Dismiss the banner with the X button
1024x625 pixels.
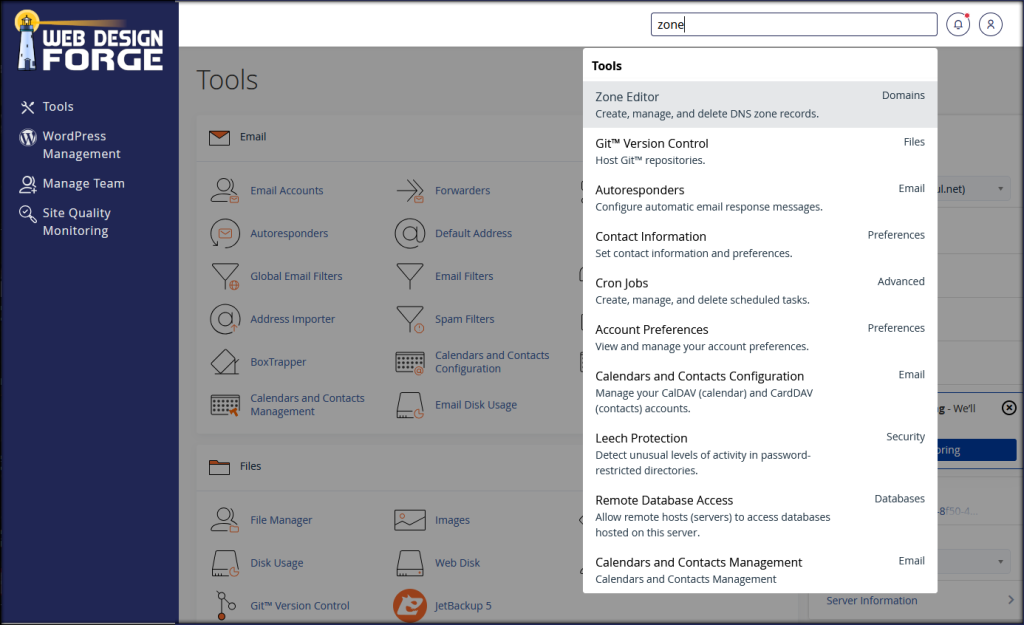click(1008, 408)
